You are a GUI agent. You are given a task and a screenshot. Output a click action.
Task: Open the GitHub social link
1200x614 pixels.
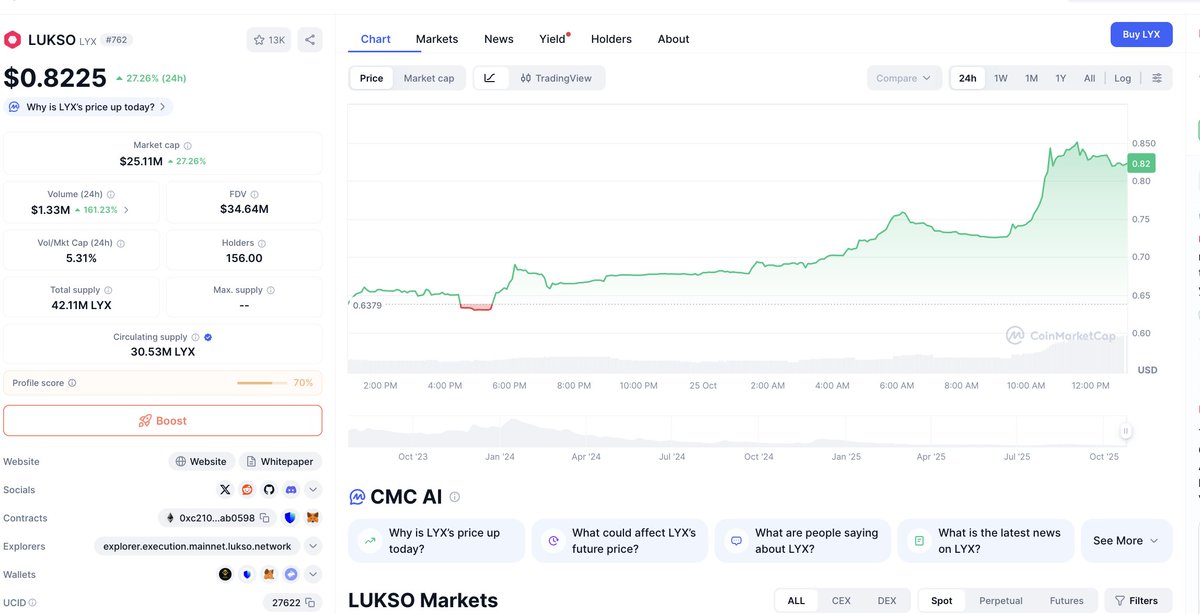tap(269, 490)
